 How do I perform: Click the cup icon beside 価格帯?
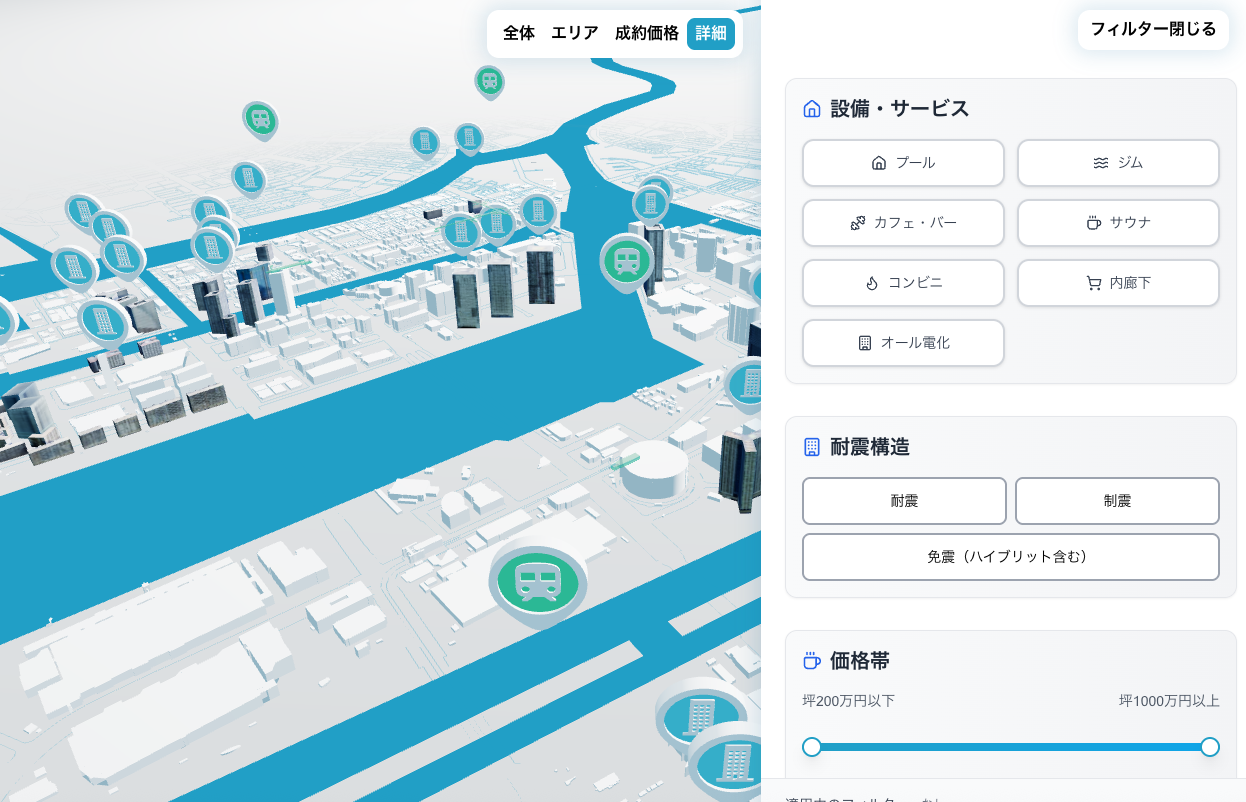pyautogui.click(x=812, y=661)
